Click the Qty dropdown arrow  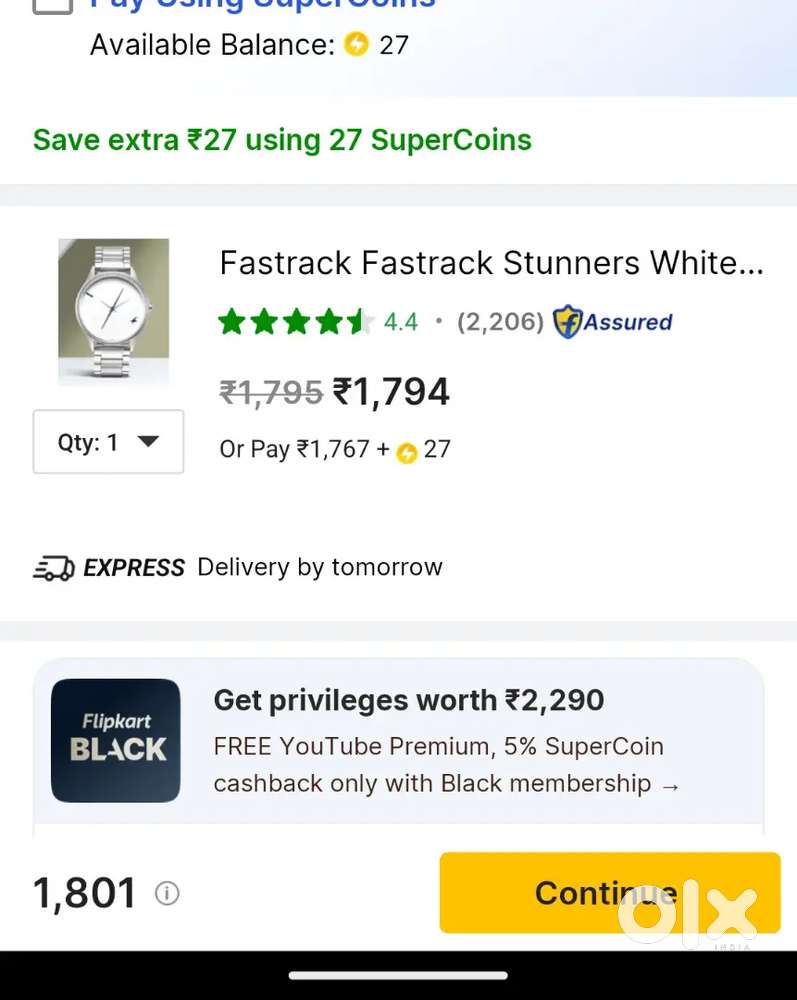[148, 441]
